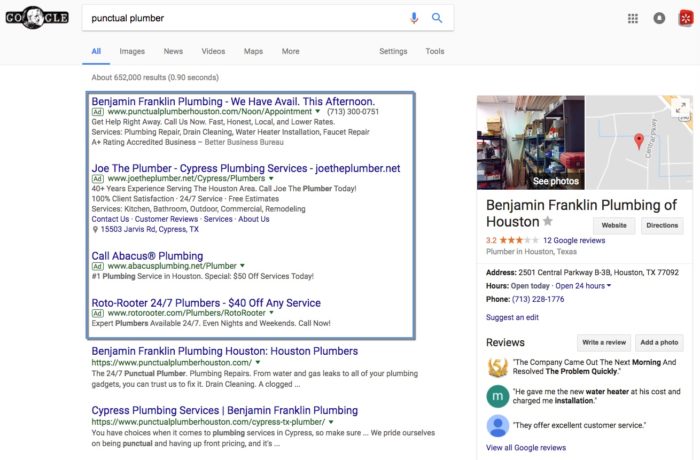700x460 pixels.
Task: Open the More menu
Action: tap(291, 51)
